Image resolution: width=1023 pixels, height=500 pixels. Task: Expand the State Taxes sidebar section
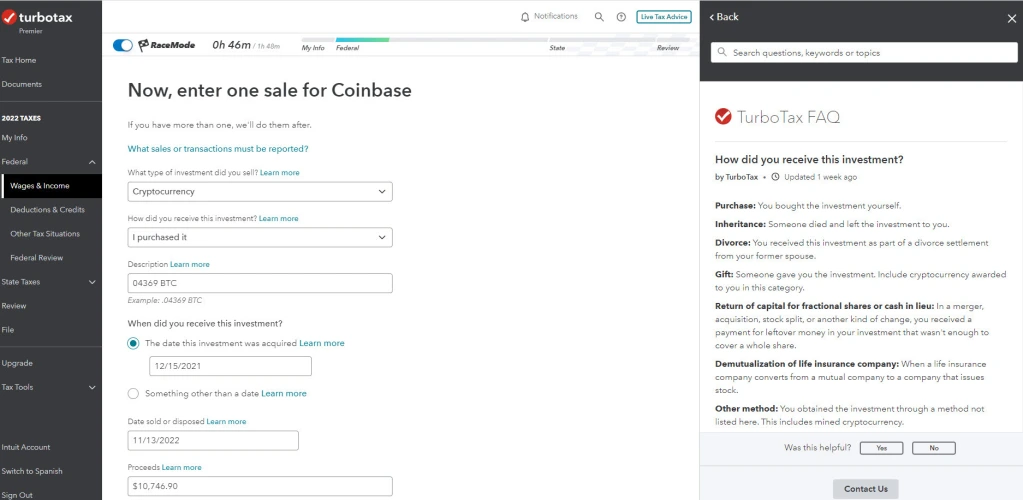click(92, 282)
